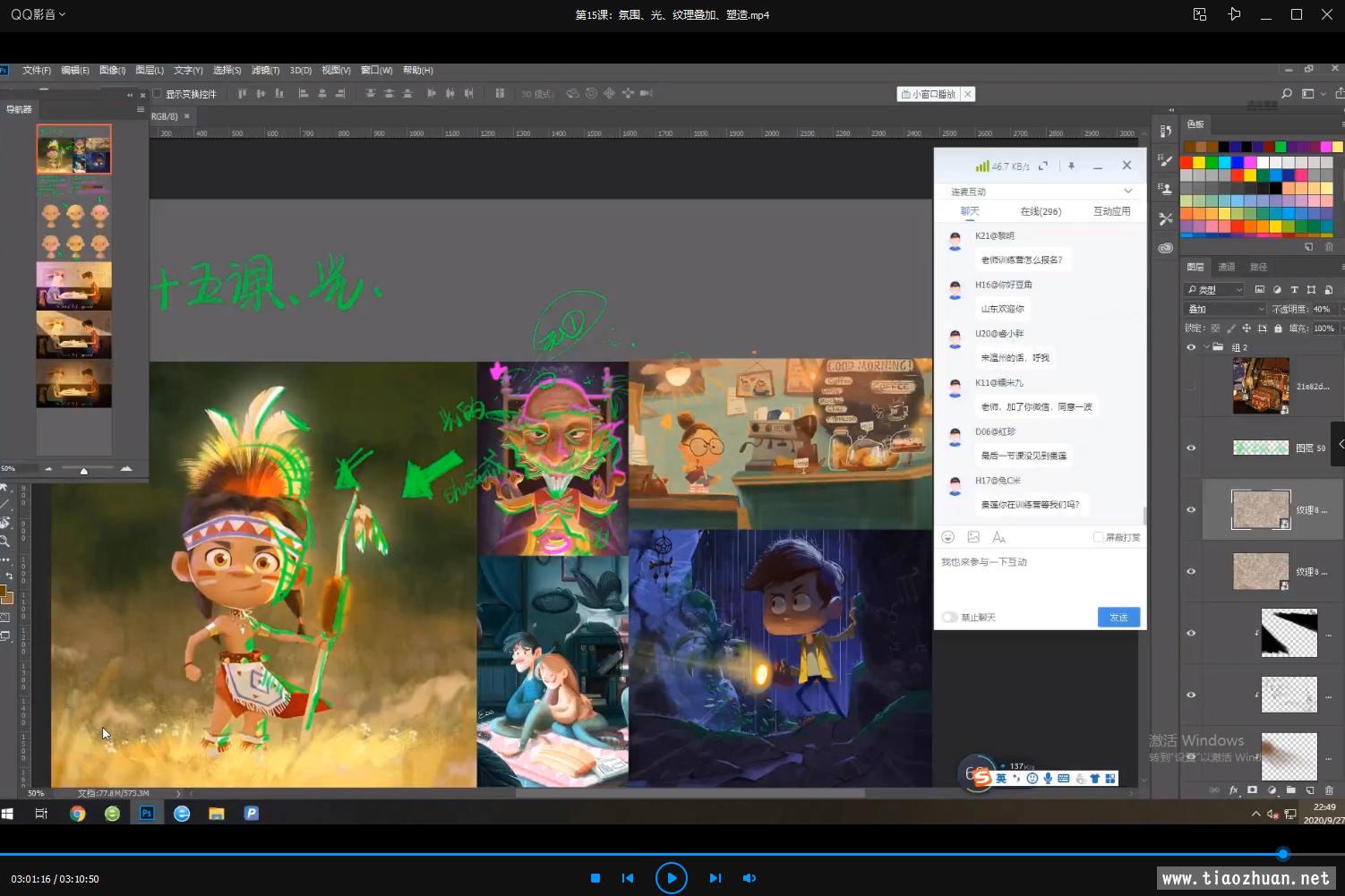
Task: Click the 发送 button
Action: [x=1118, y=617]
